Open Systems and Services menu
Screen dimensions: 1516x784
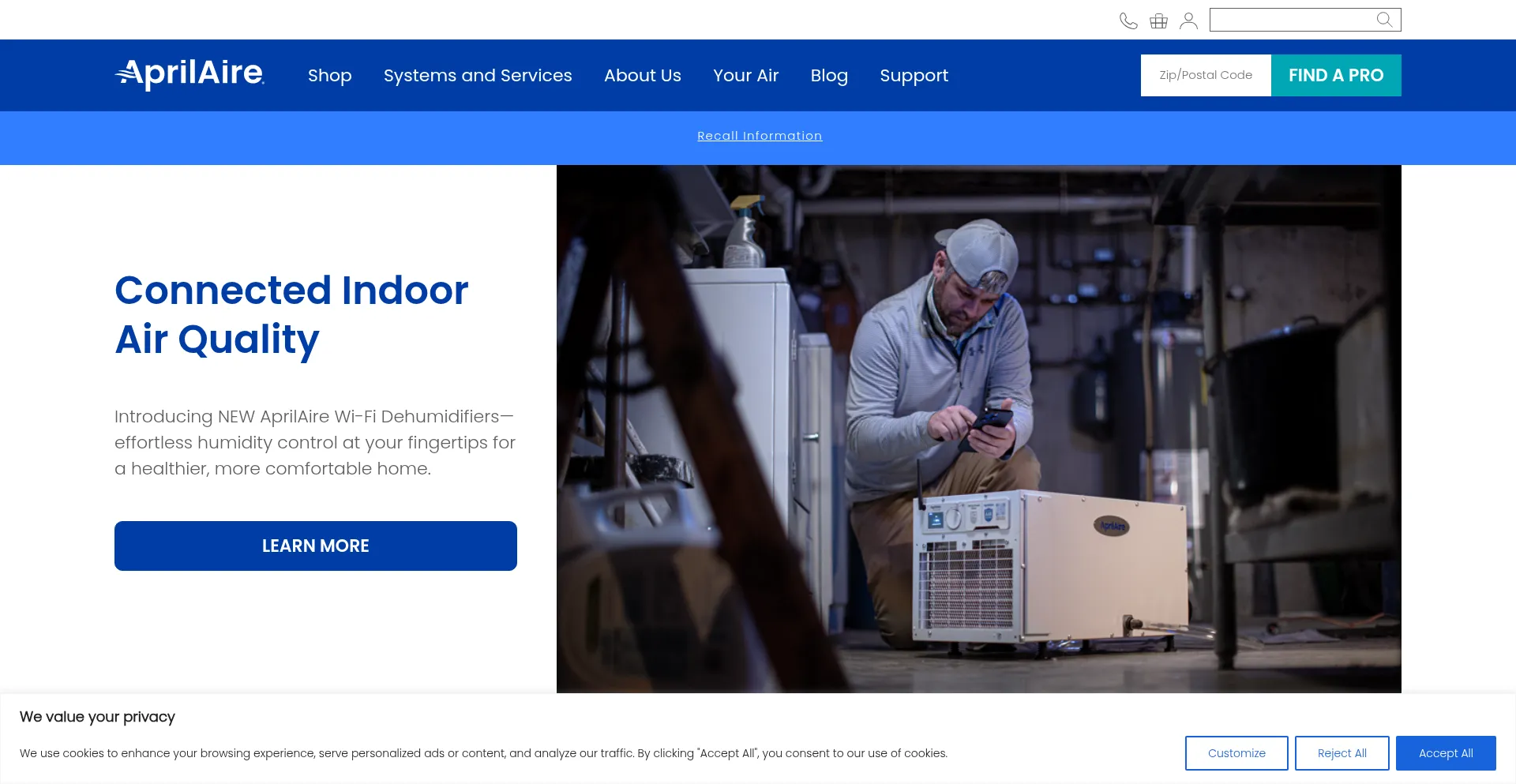478,76
